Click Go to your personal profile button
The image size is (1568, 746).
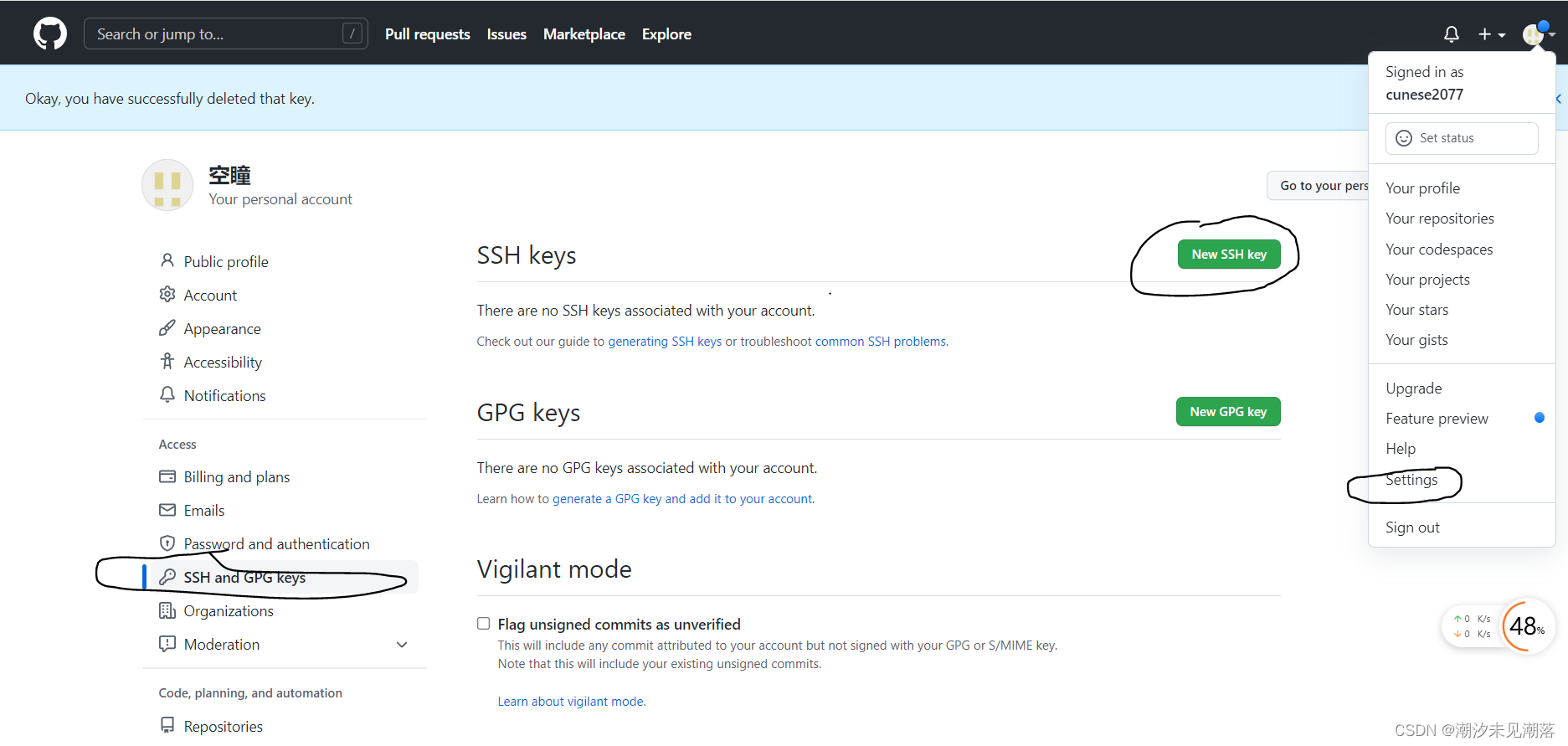1319,186
